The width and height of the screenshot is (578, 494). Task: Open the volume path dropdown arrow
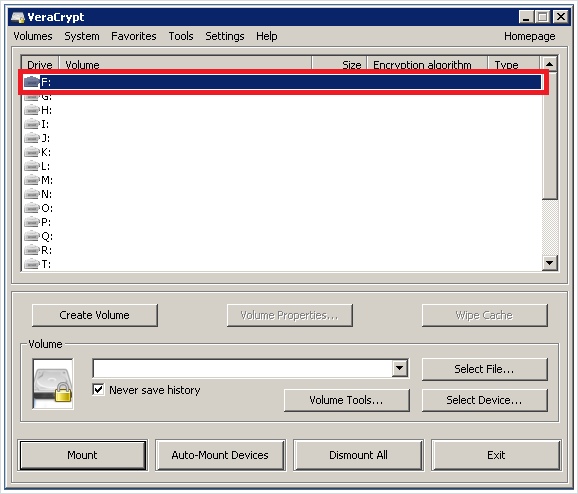click(400, 368)
